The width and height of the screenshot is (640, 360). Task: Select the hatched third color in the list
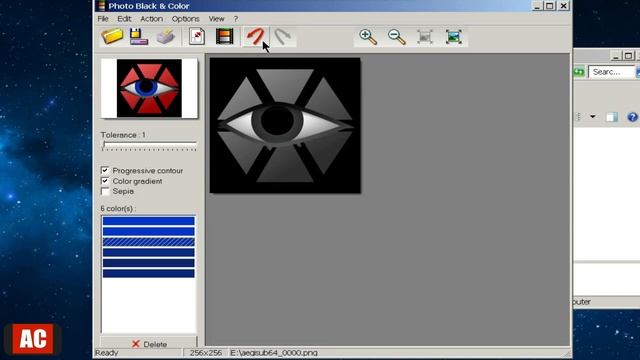149,242
